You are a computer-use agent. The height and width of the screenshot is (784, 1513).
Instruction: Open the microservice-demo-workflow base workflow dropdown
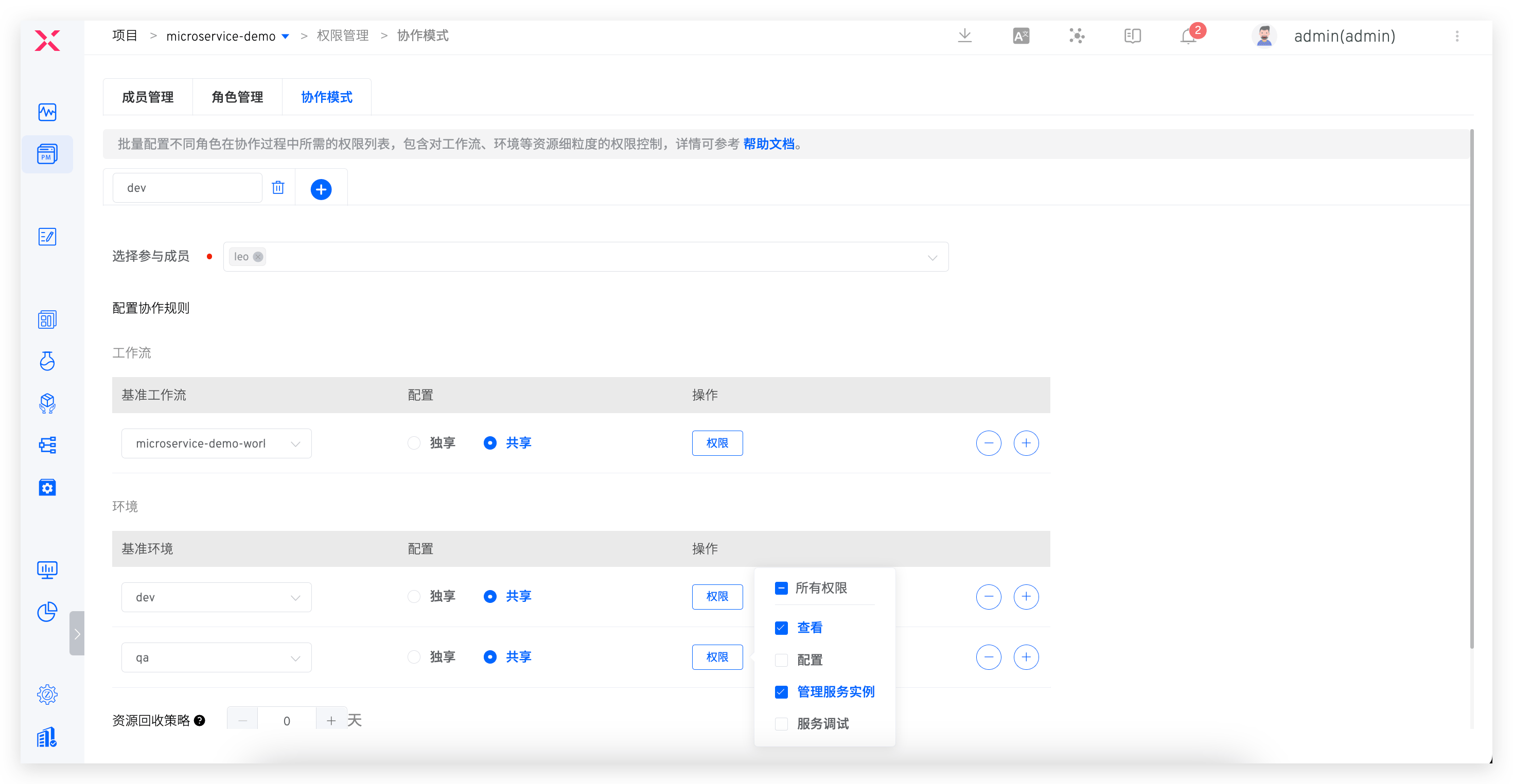216,443
